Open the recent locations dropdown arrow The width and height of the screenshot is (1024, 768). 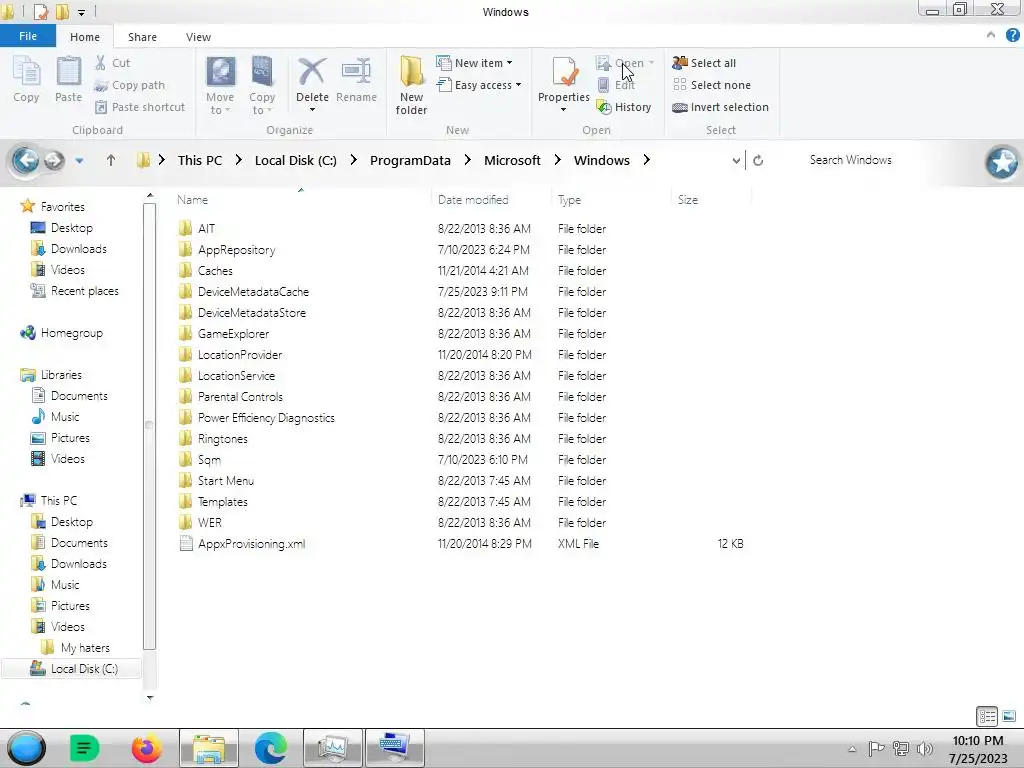click(x=79, y=161)
